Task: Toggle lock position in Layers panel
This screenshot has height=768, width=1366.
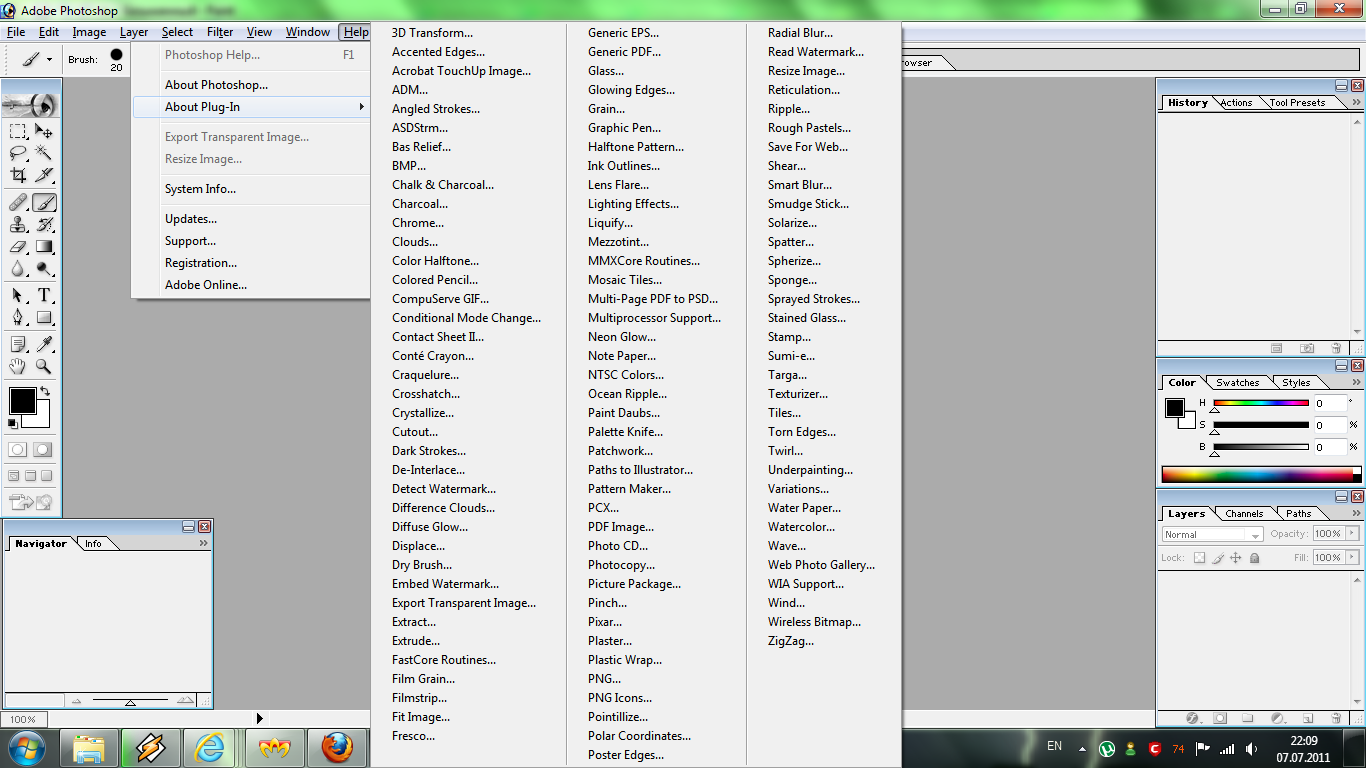Action: click(x=1236, y=558)
